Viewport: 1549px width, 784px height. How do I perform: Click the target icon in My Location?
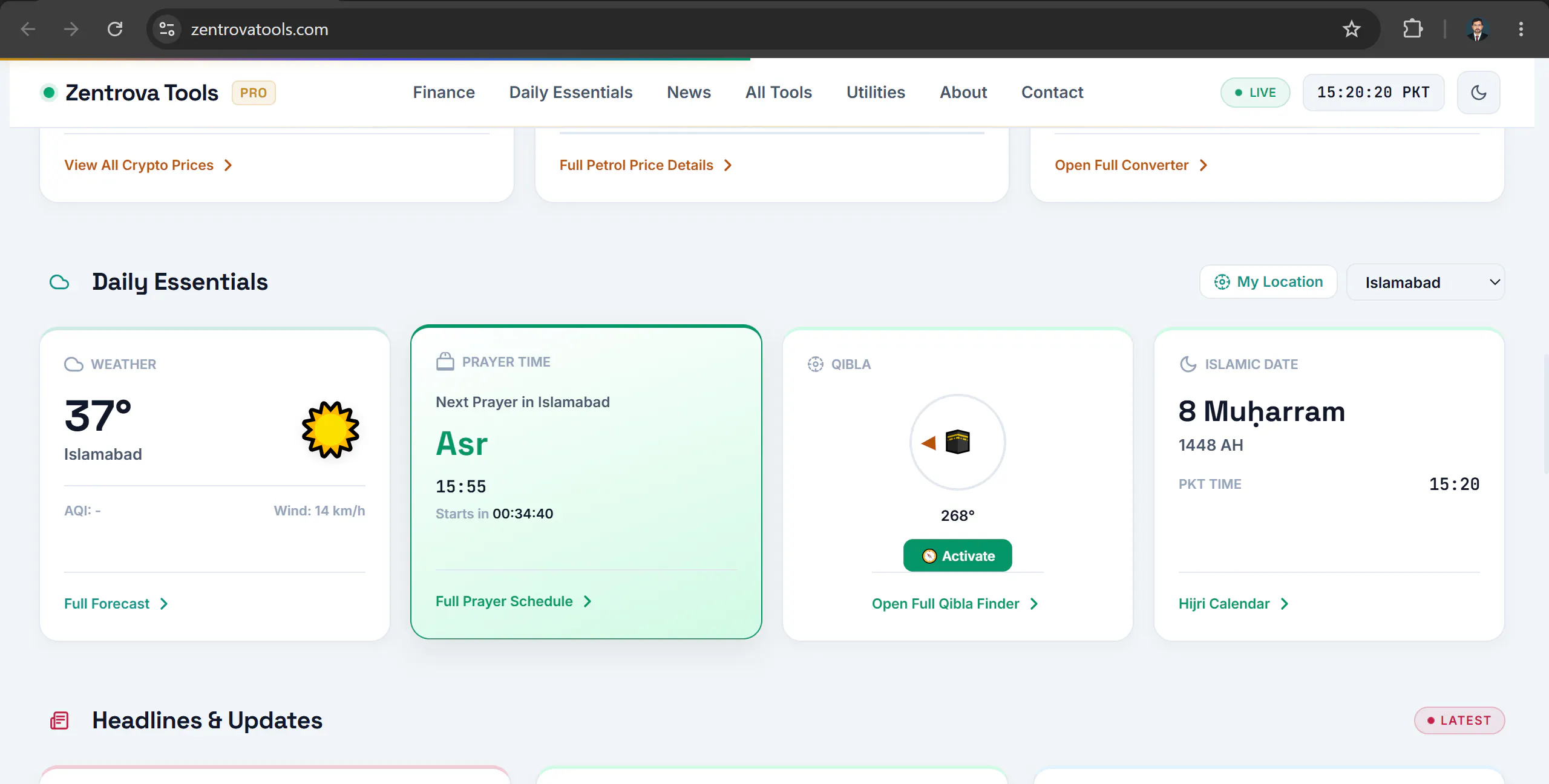[x=1222, y=282]
